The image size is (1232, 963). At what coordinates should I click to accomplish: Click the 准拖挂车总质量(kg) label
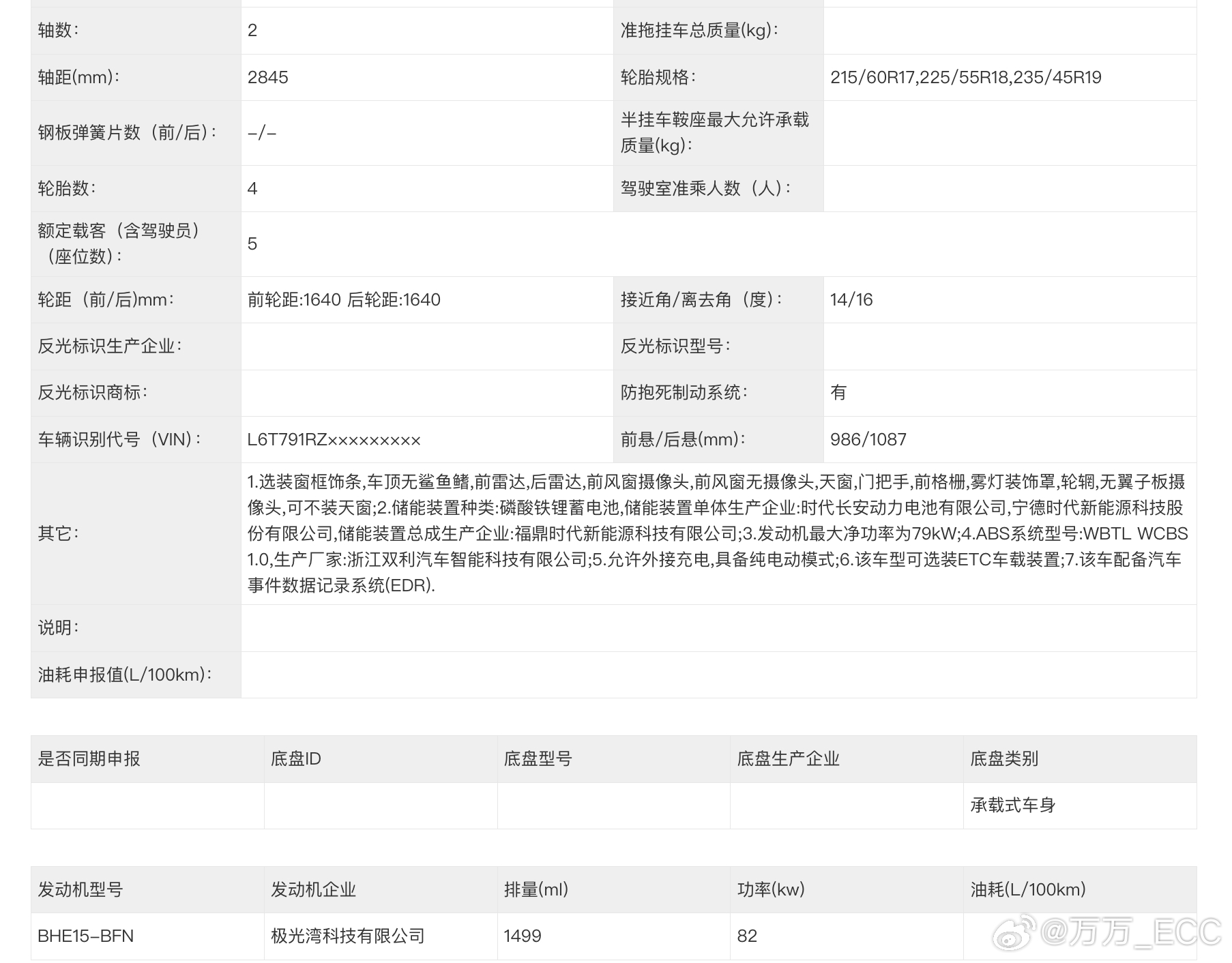click(699, 30)
